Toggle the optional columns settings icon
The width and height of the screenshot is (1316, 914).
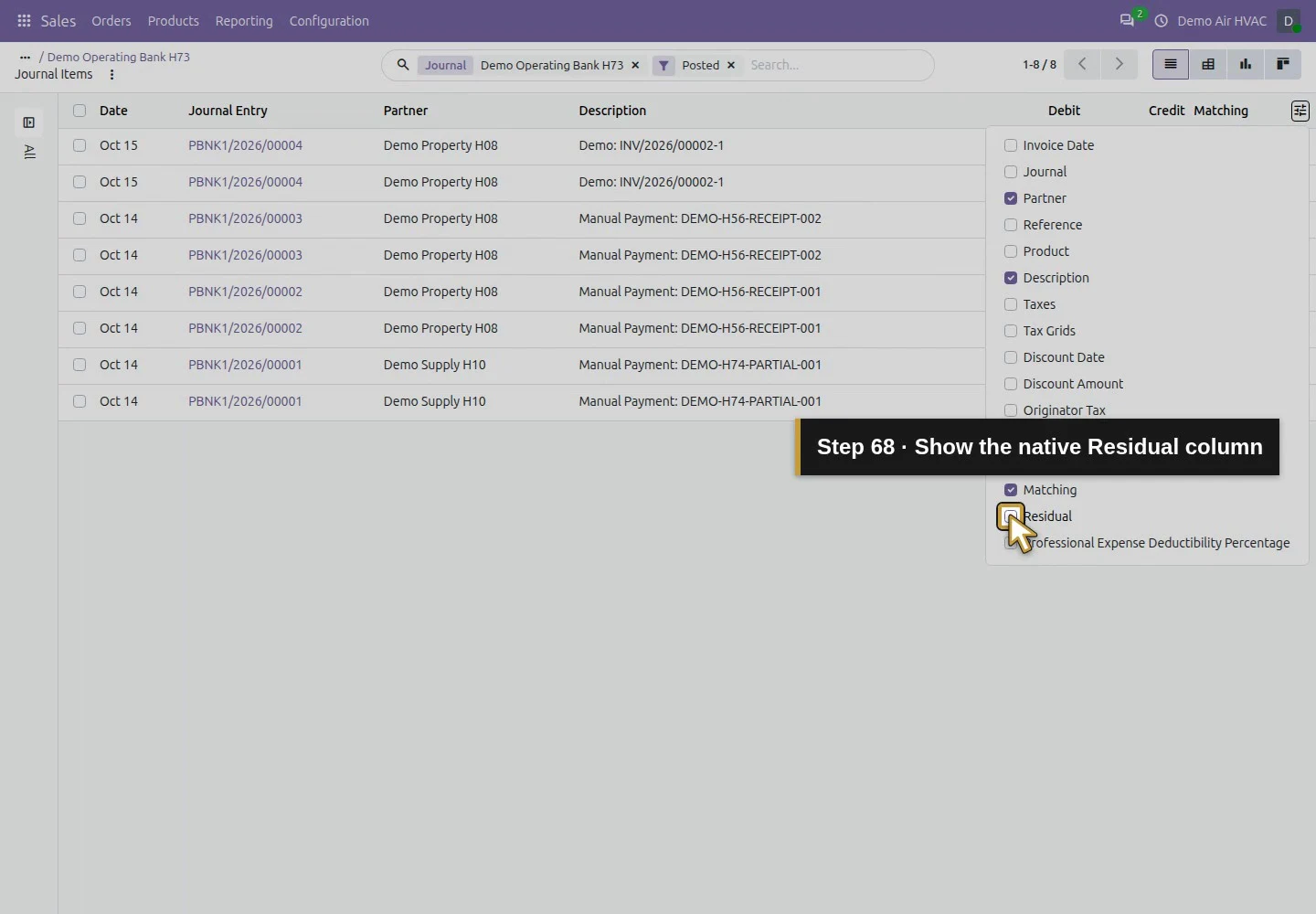[1300, 111]
